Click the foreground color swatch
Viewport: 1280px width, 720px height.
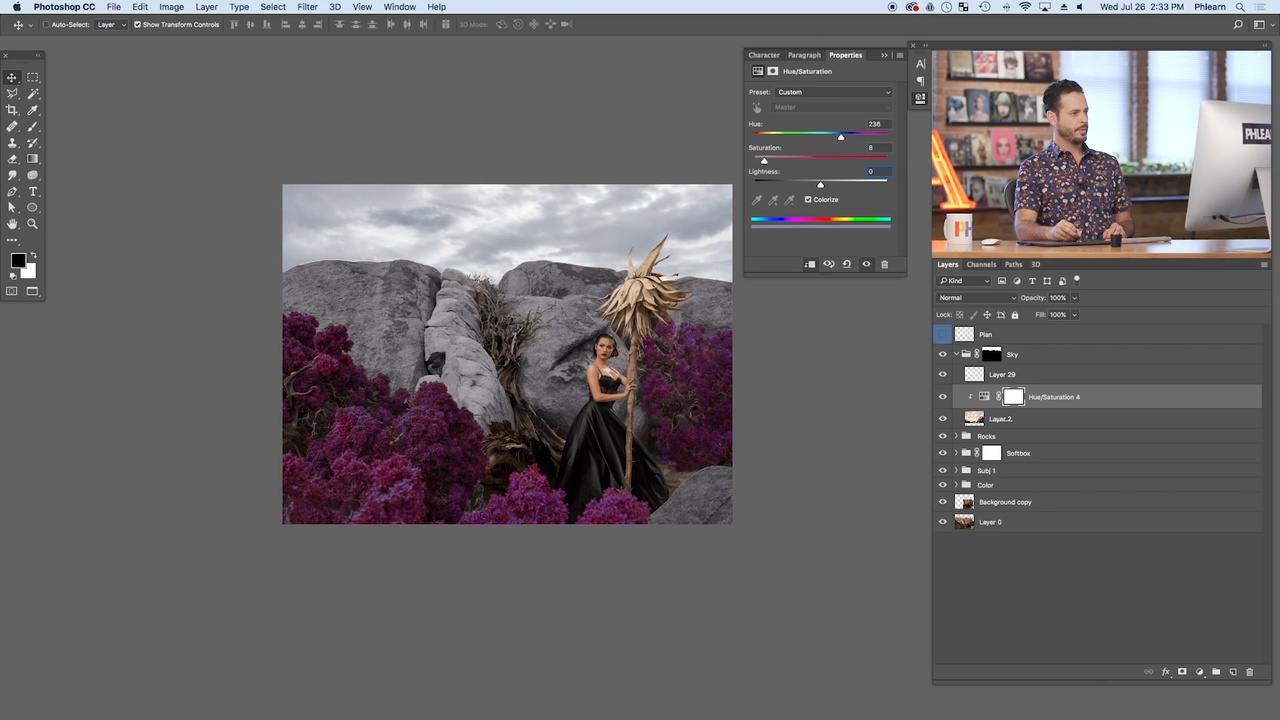coord(18,261)
